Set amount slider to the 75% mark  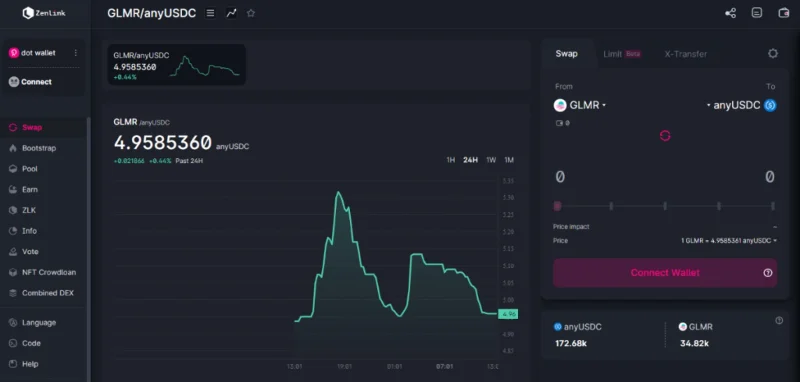(x=719, y=206)
